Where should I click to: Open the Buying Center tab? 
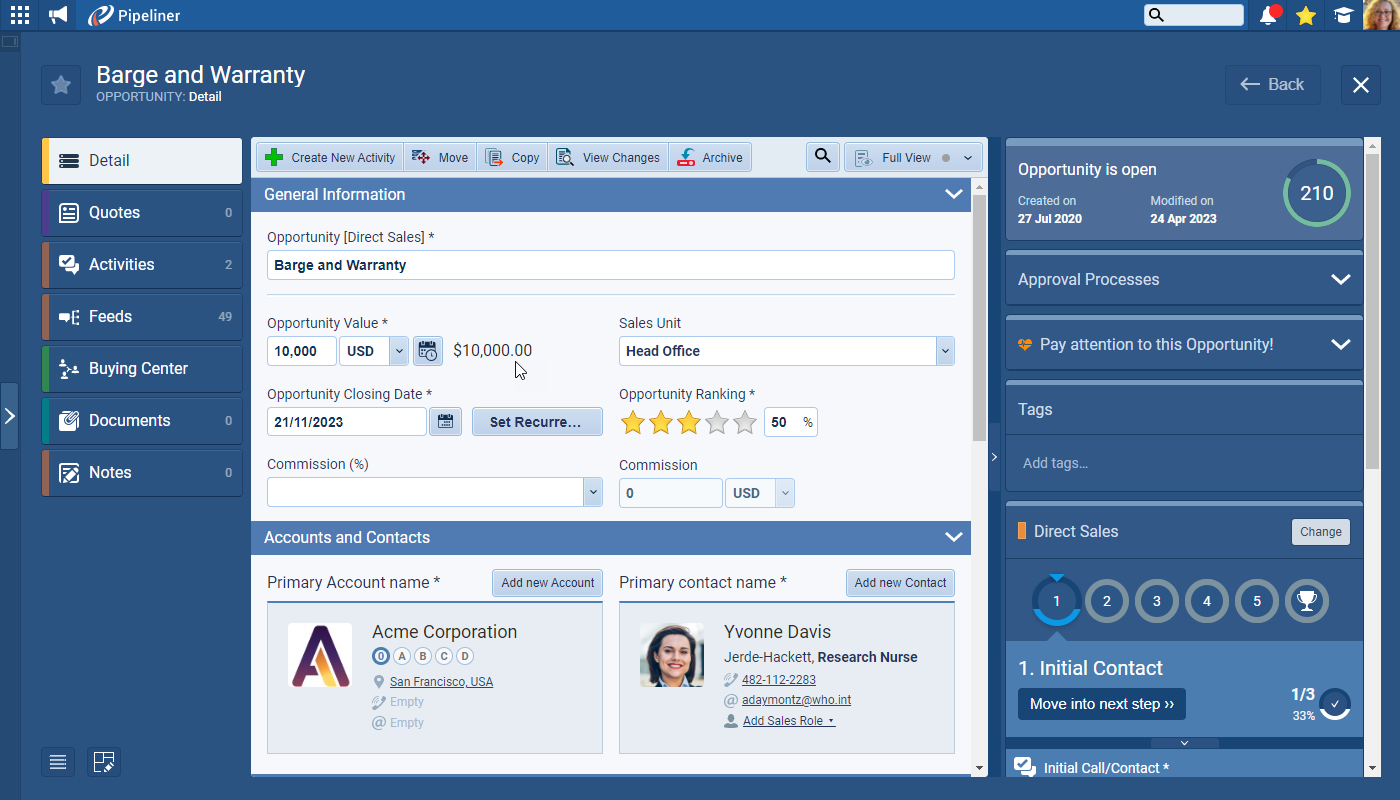(x=142, y=369)
